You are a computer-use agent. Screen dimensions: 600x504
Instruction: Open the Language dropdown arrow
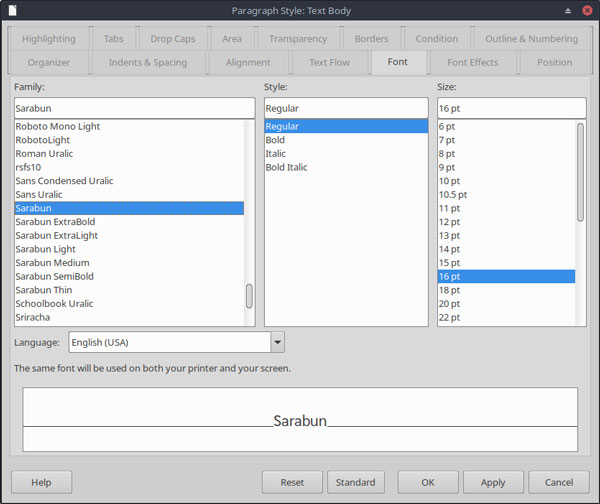[278, 342]
